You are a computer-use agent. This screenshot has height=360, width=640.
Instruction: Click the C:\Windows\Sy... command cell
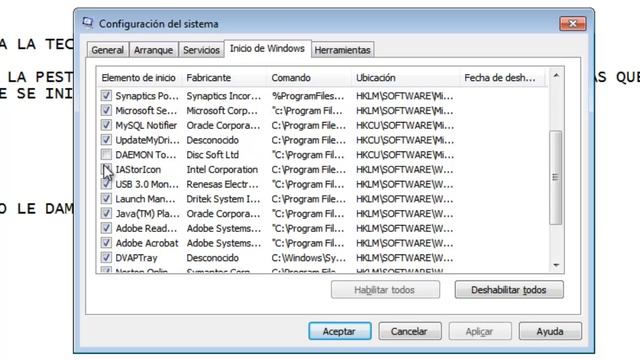309,258
